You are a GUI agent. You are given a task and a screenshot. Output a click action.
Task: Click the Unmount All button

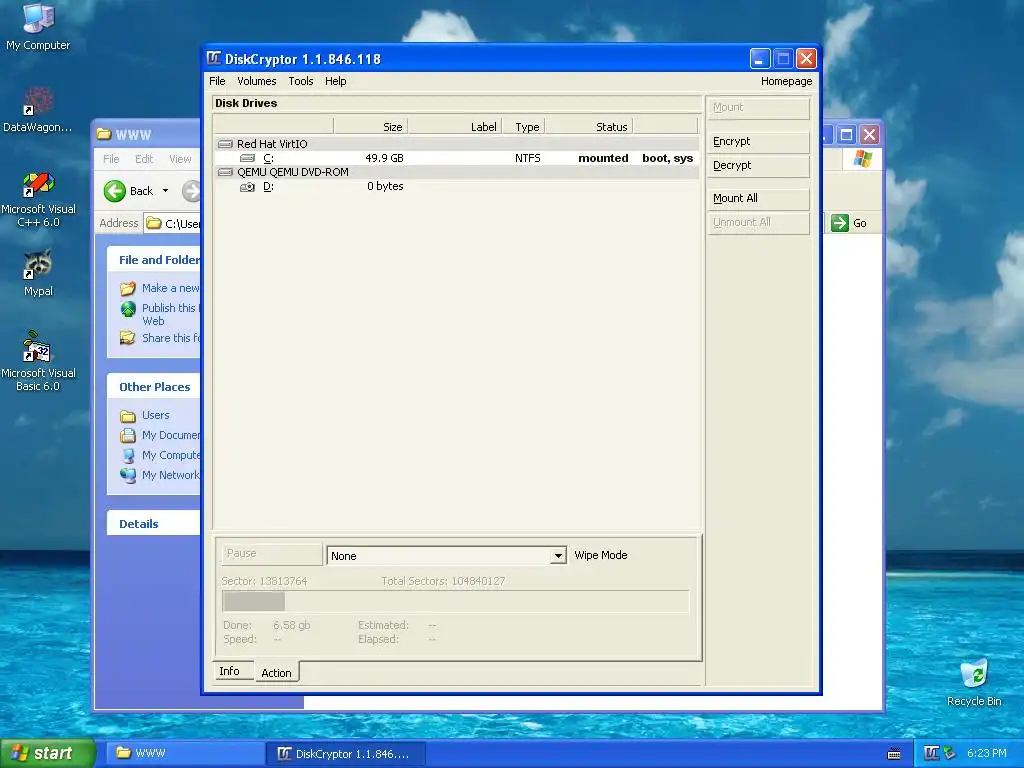point(758,223)
